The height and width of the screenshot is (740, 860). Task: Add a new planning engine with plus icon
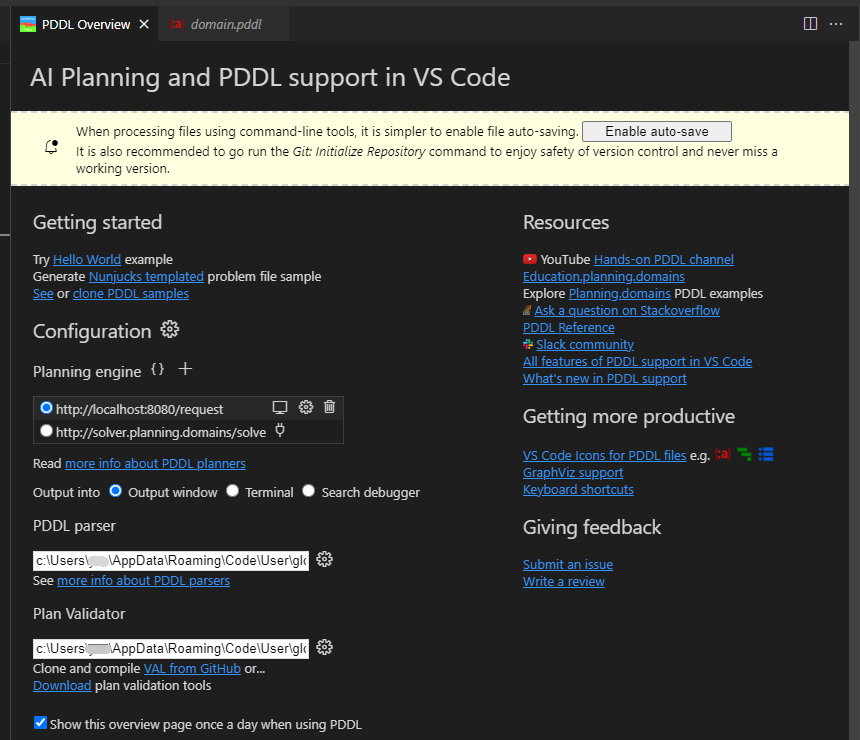(x=185, y=369)
